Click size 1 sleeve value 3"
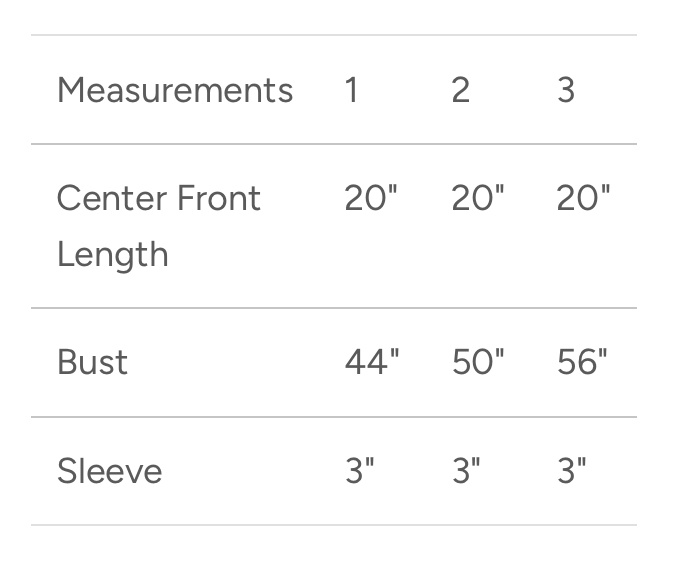The width and height of the screenshot is (677, 569). (x=360, y=471)
